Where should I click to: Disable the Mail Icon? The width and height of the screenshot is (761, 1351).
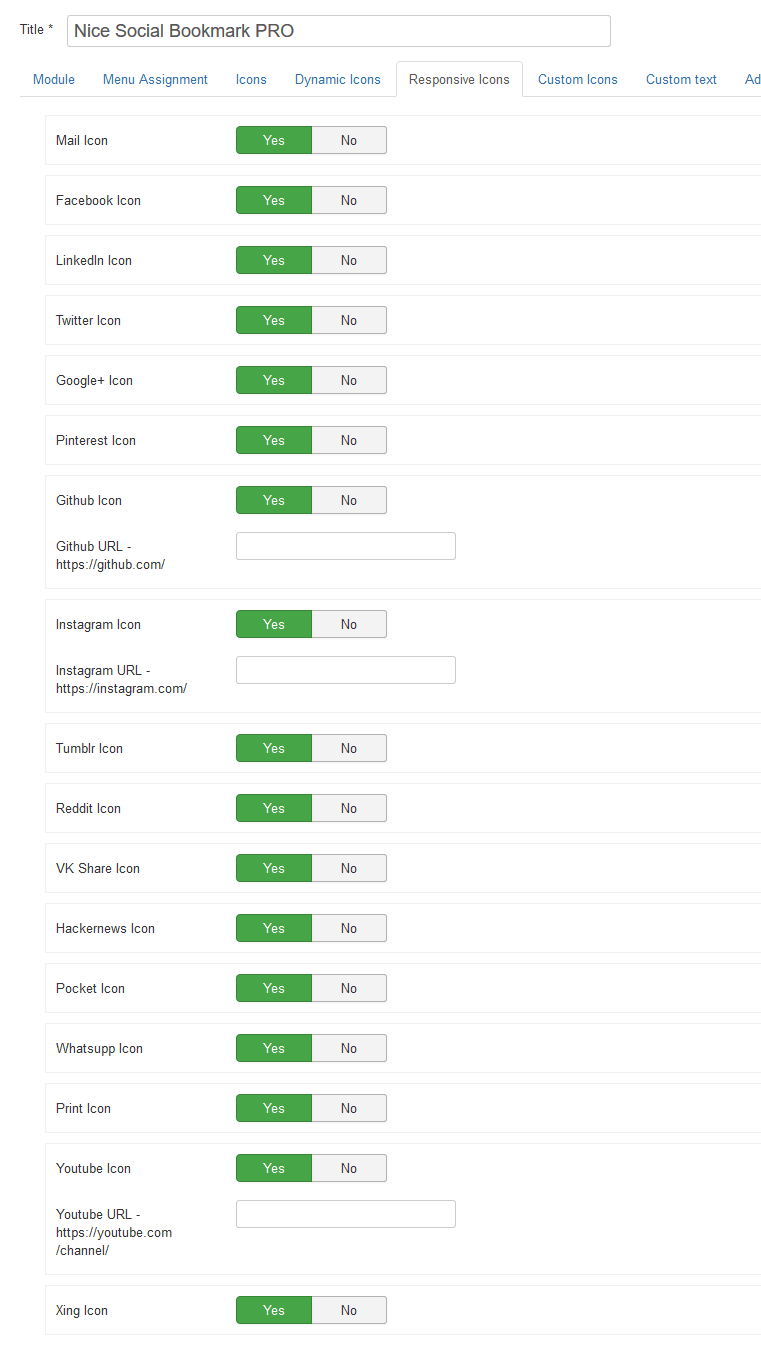(x=349, y=140)
